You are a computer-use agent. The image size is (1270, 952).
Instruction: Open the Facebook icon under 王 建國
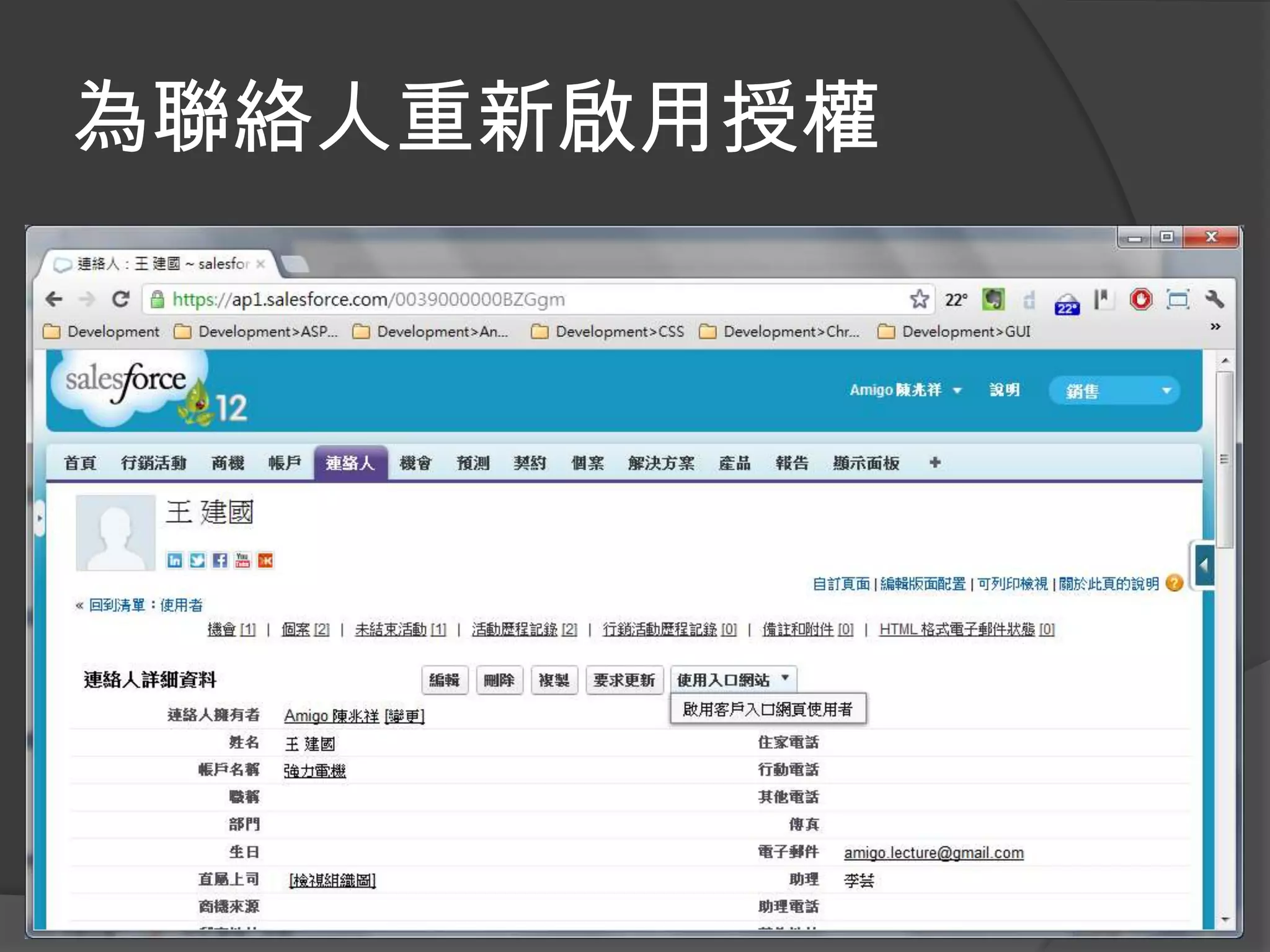point(220,560)
